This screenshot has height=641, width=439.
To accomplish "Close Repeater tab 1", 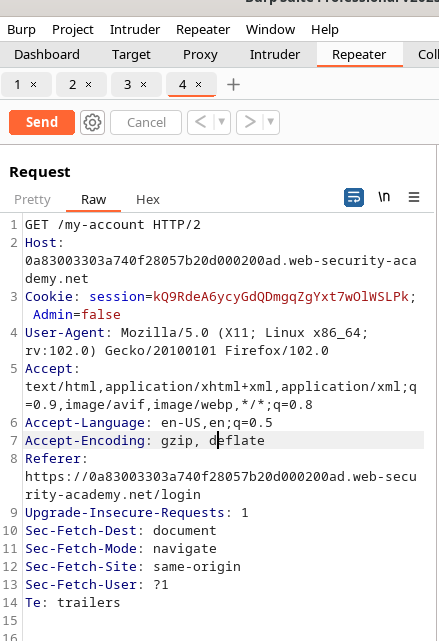I will [x=34, y=84].
